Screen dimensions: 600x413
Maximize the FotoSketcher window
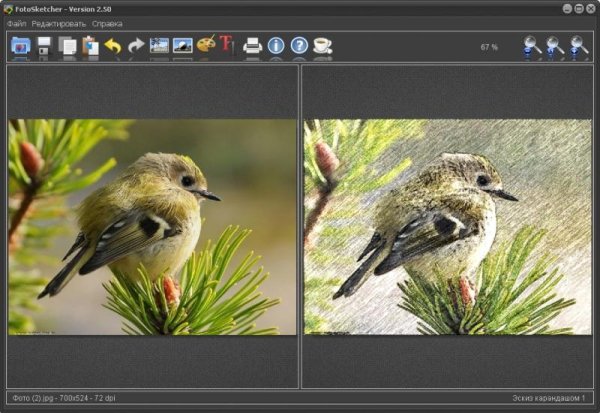579,8
